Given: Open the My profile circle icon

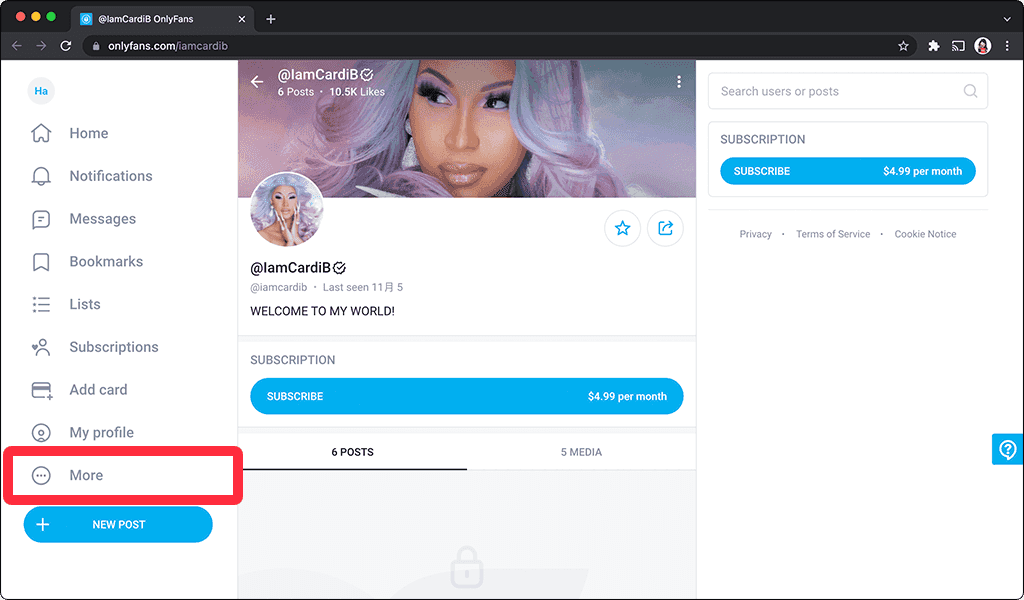Looking at the screenshot, I should click(x=41, y=433).
